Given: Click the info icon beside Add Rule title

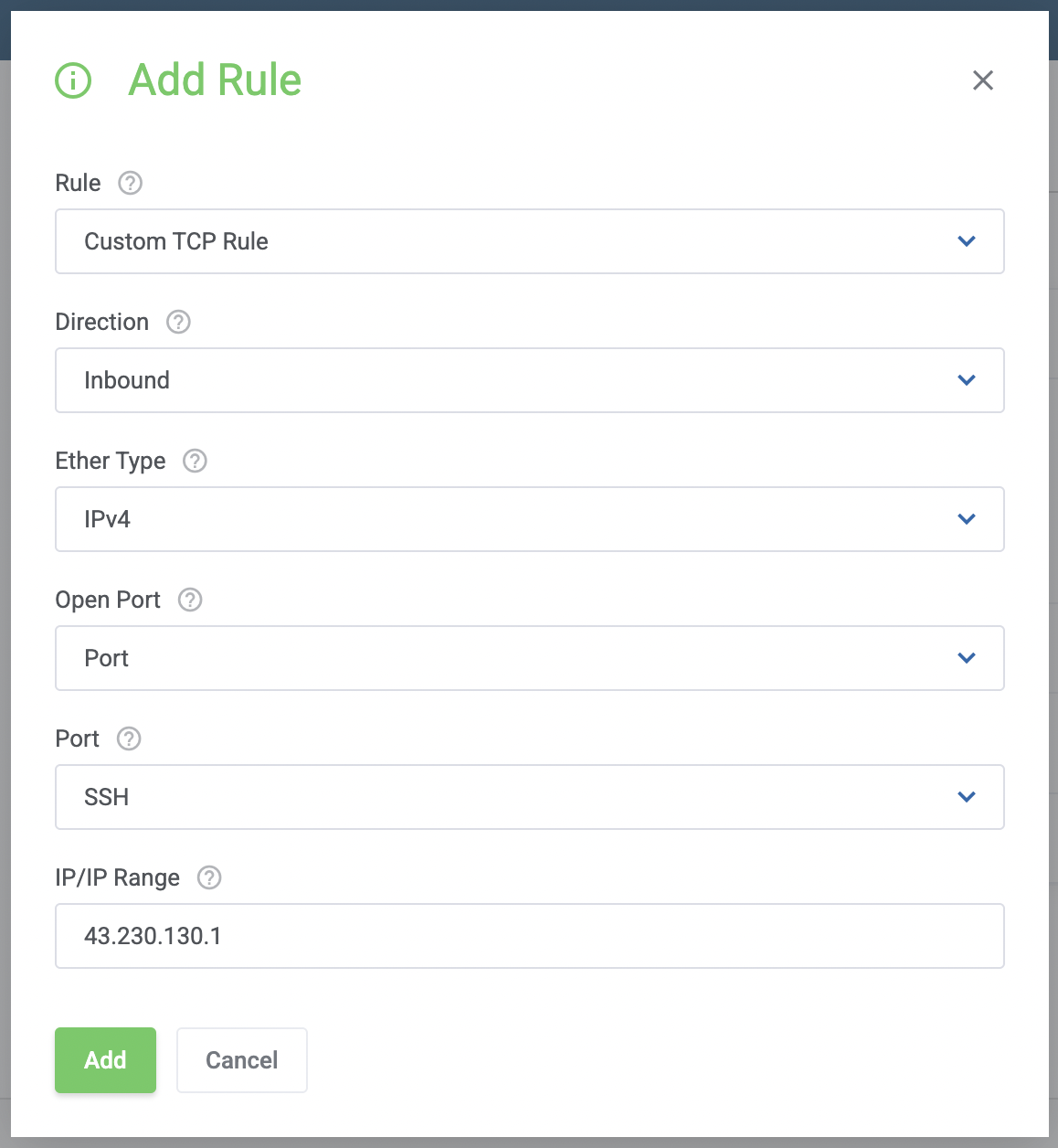Looking at the screenshot, I should point(73,80).
